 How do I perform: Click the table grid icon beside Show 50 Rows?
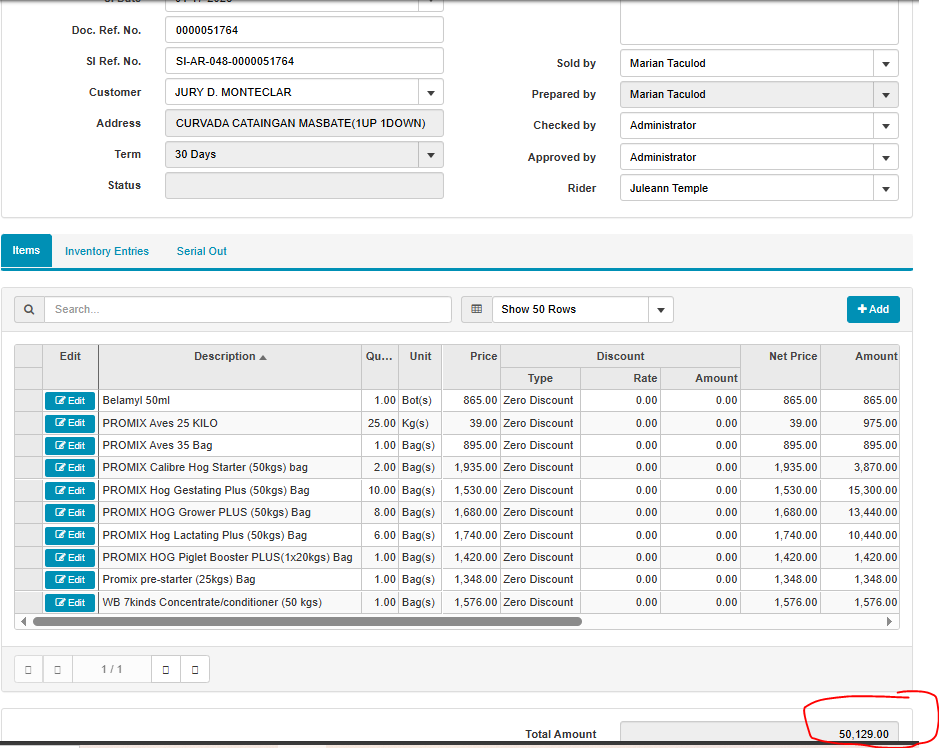(476, 310)
